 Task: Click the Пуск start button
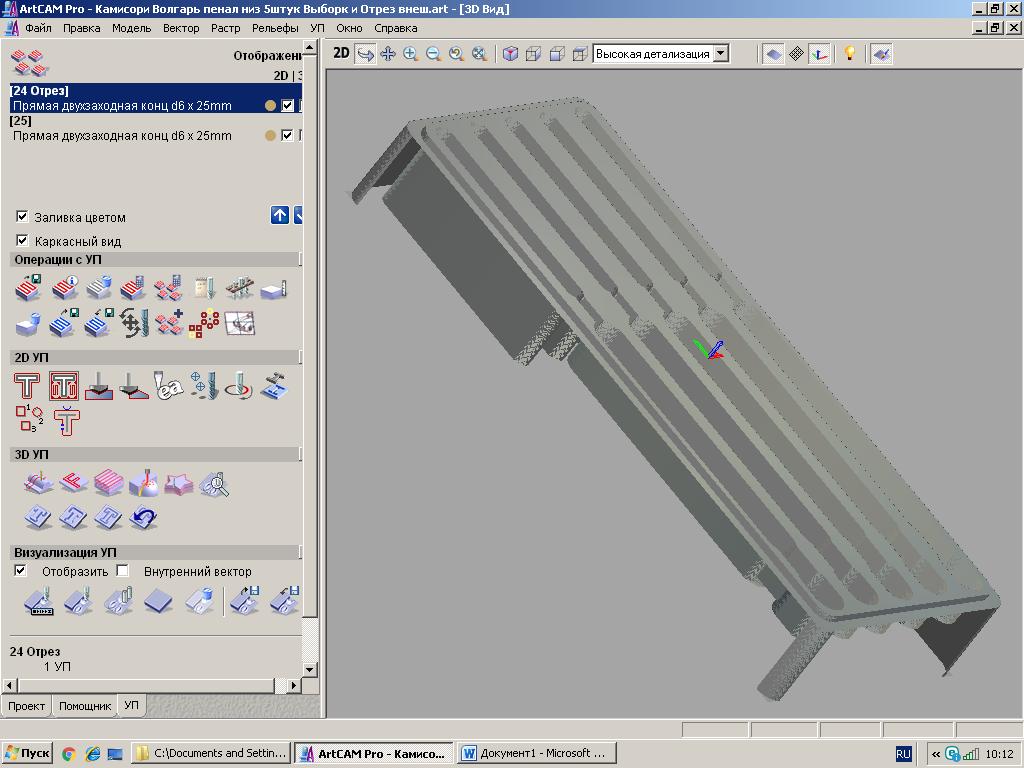click(27, 753)
